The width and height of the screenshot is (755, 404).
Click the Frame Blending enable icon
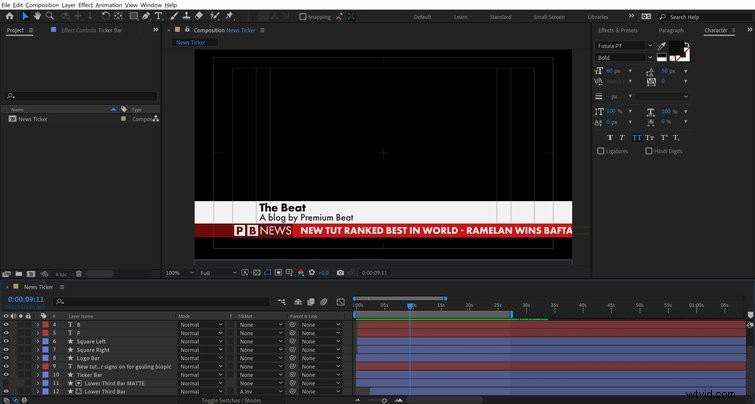pos(311,302)
